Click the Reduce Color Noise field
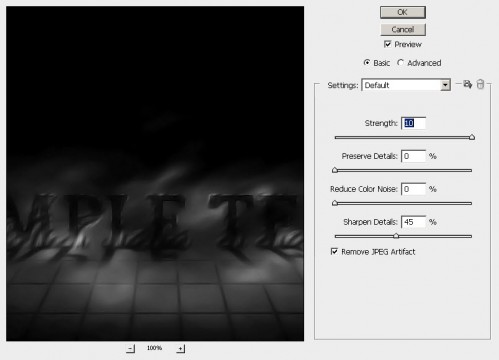Viewport: 499px width, 360px height. 413,189
